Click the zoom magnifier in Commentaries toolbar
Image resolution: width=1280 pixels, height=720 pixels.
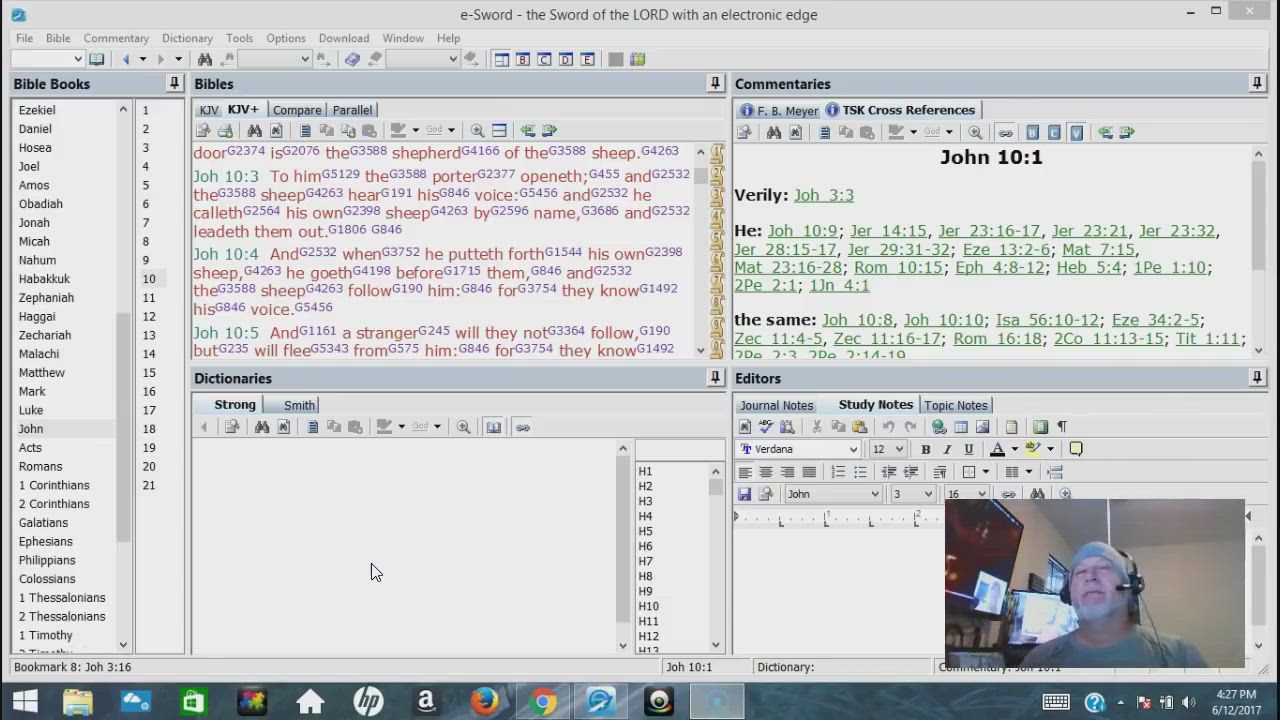point(975,132)
